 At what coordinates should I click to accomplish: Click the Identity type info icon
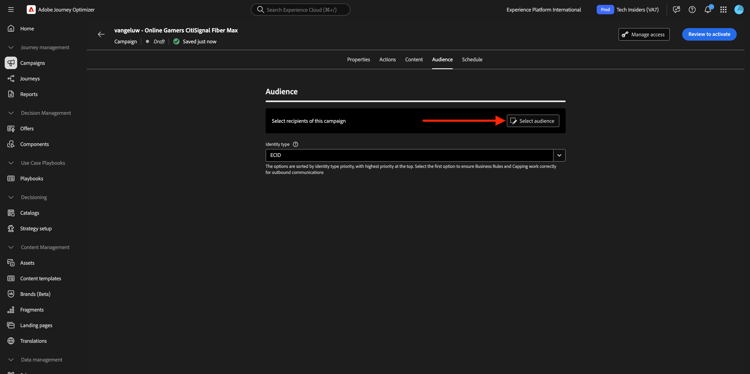[296, 144]
